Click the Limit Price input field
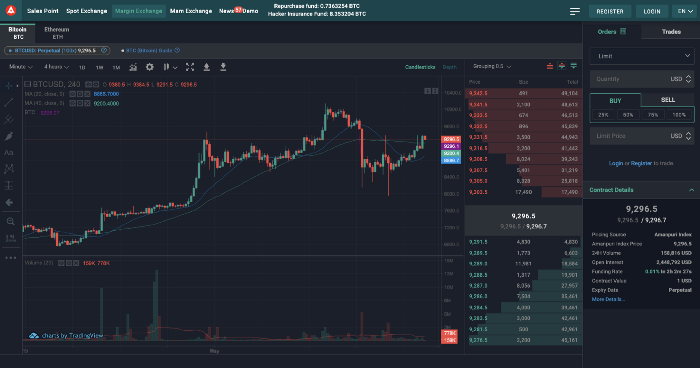The height and width of the screenshot is (368, 700). (x=642, y=136)
